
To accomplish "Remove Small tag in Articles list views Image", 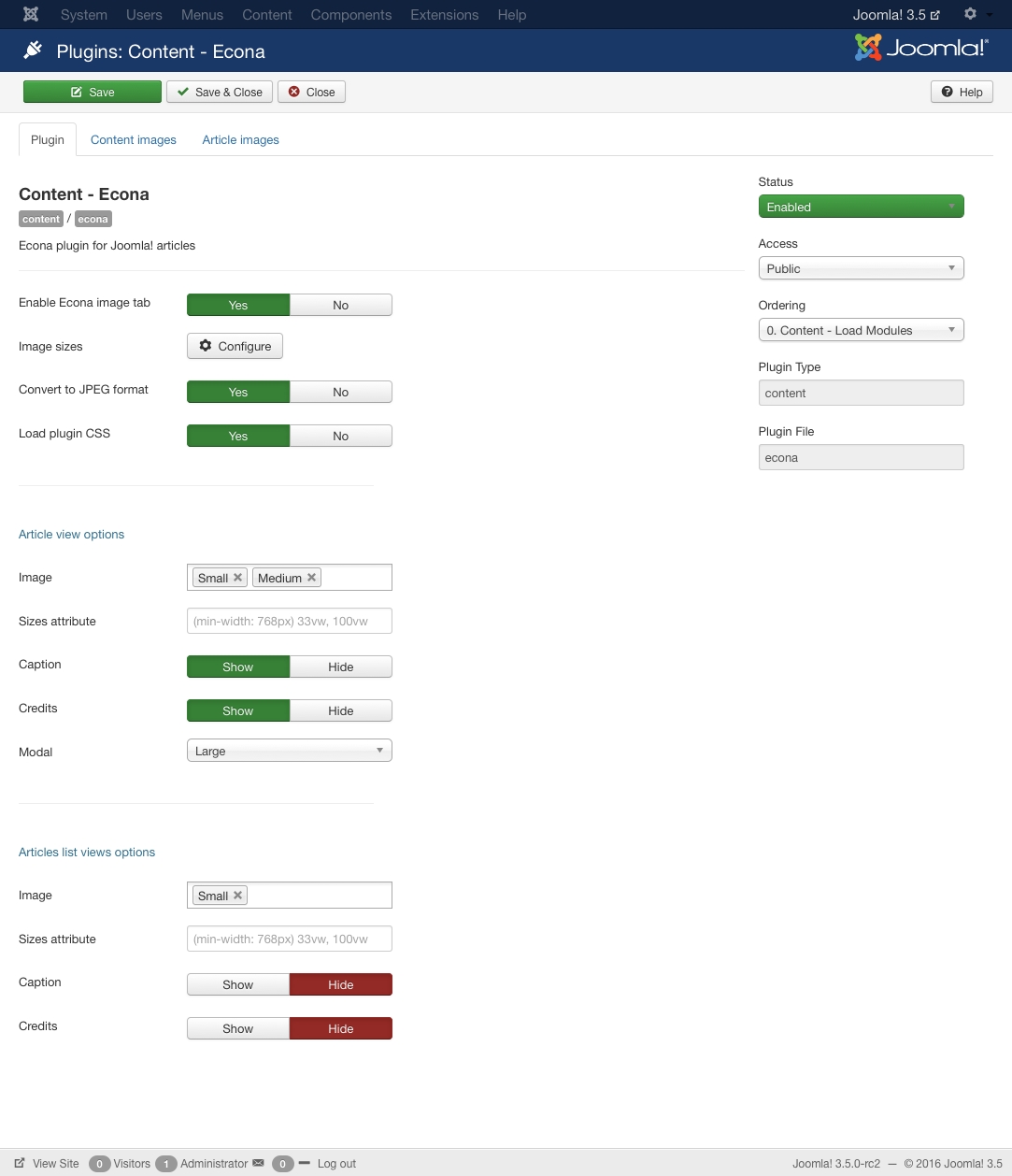I will [x=238, y=896].
